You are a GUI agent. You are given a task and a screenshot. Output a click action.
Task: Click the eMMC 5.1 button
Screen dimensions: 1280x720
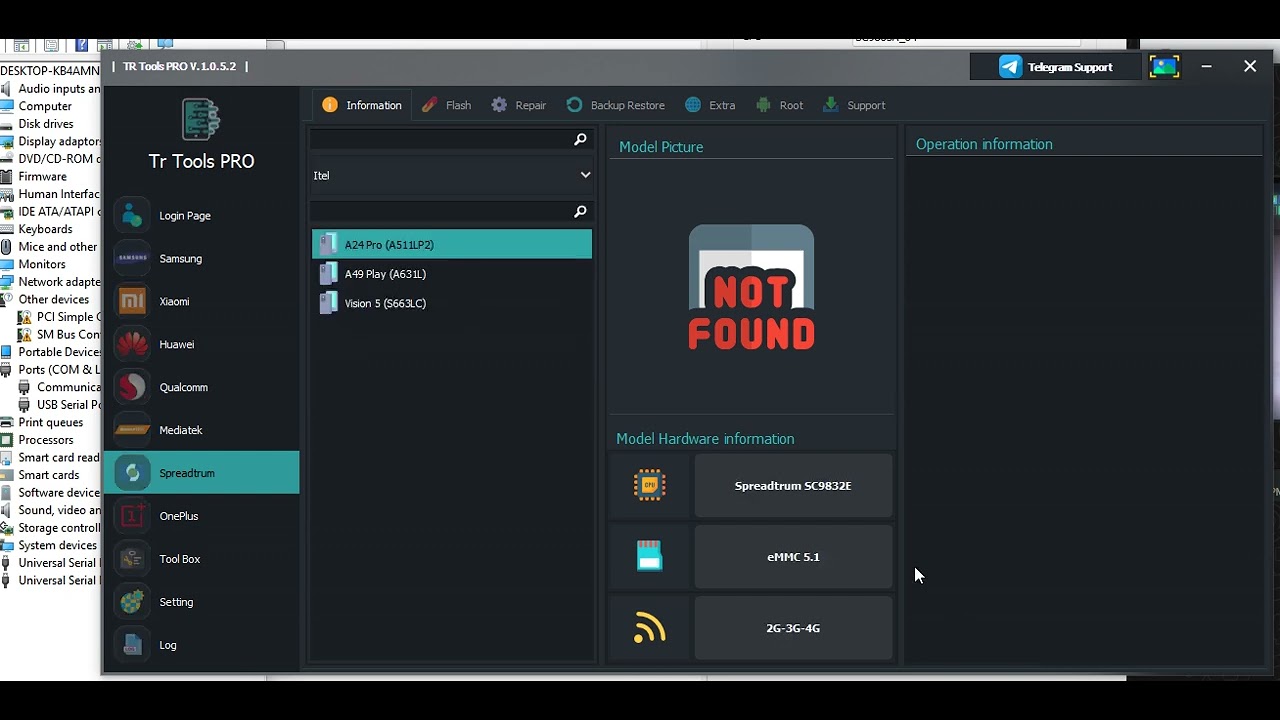click(793, 557)
